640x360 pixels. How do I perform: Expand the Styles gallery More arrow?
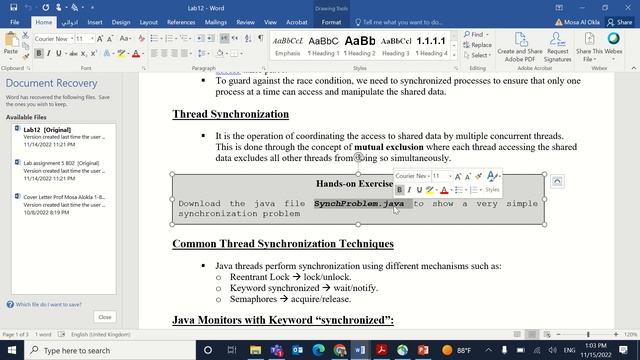pos(454,56)
